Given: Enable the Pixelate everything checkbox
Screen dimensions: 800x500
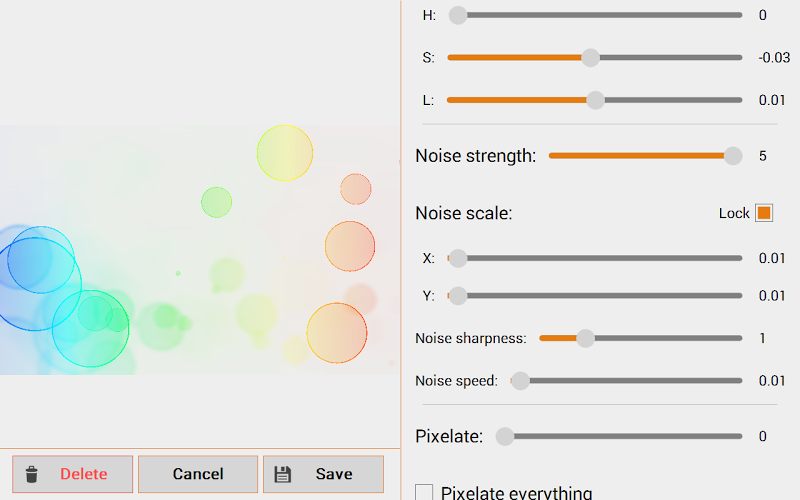Looking at the screenshot, I should click(424, 493).
